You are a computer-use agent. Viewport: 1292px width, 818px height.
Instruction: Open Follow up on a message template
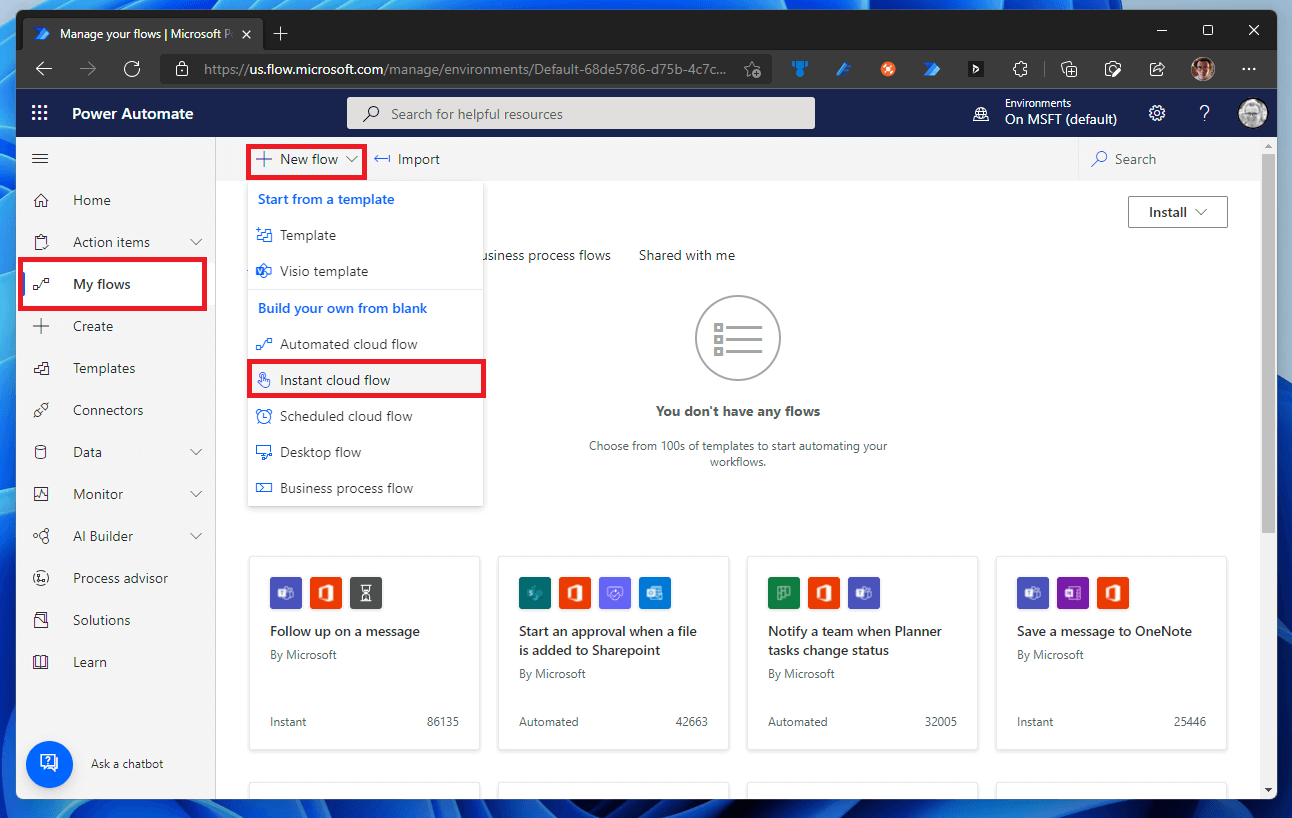(364, 653)
